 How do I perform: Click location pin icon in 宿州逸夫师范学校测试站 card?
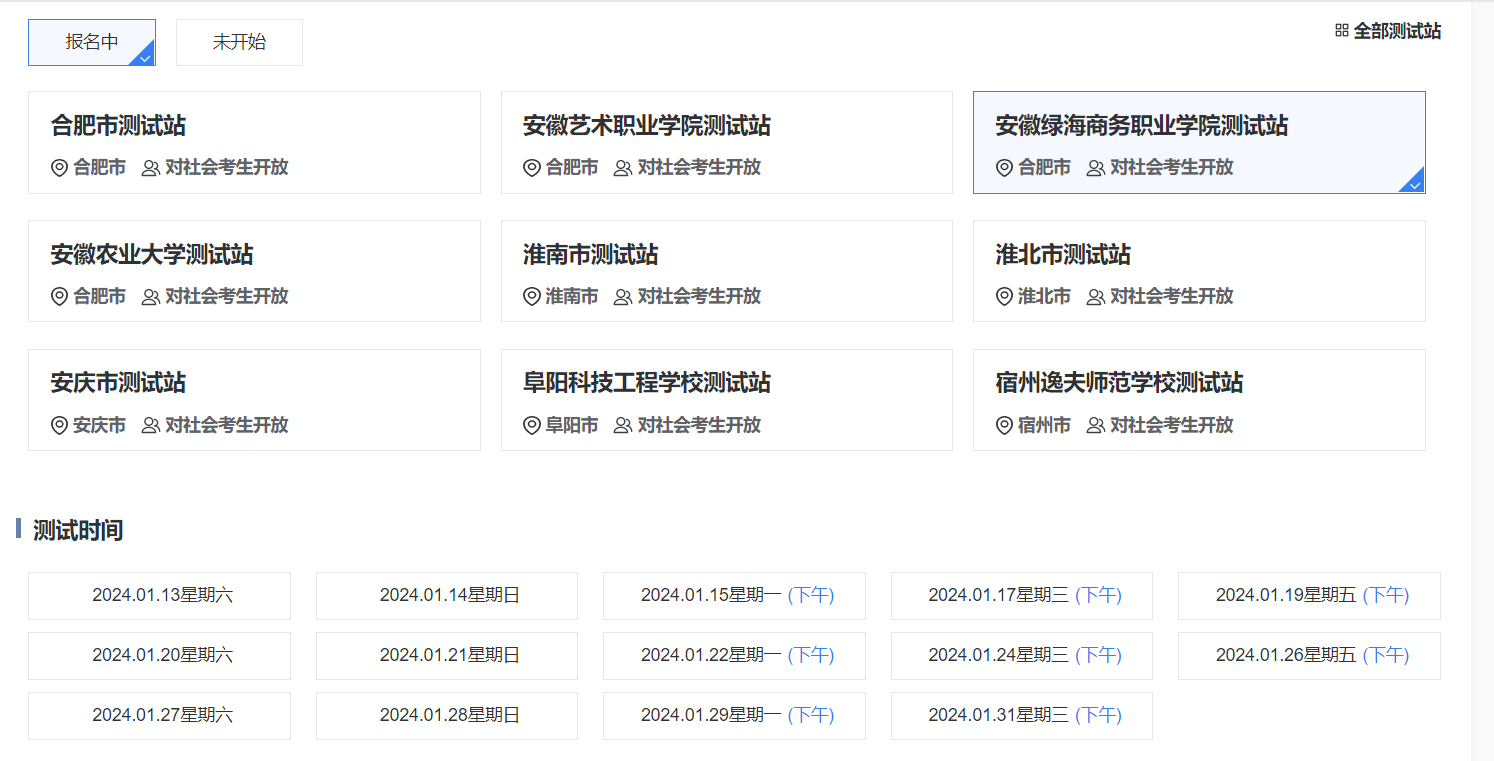pyautogui.click(x=1004, y=426)
